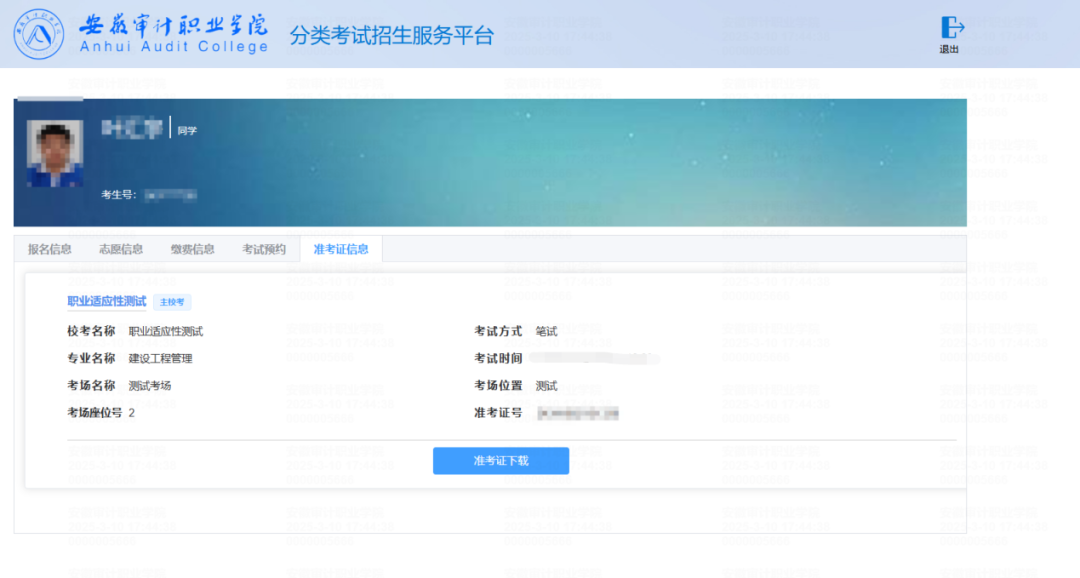Click the 职业适应性测试 section heading
1080x578 pixels.
click(106, 301)
